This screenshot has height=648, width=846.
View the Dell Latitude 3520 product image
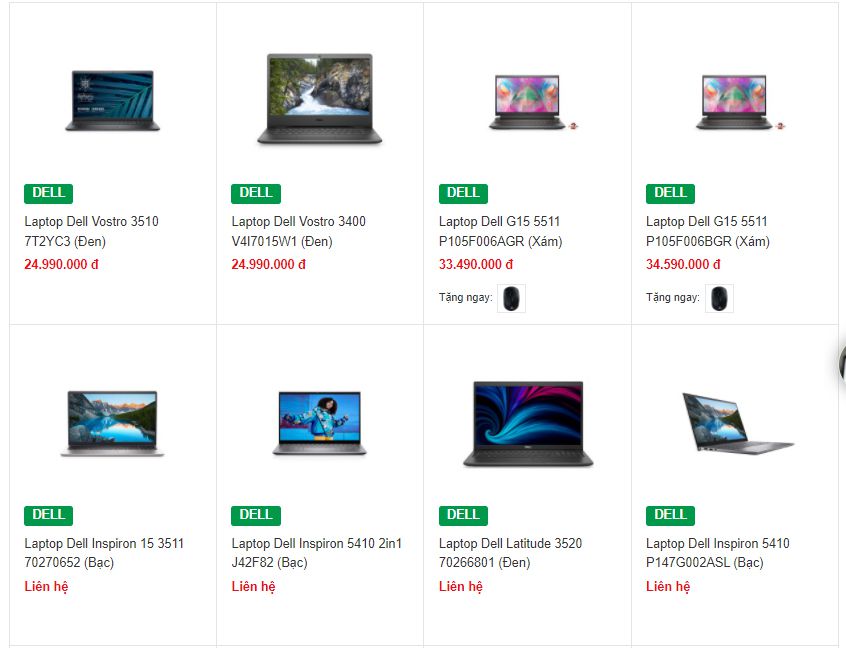pos(528,424)
